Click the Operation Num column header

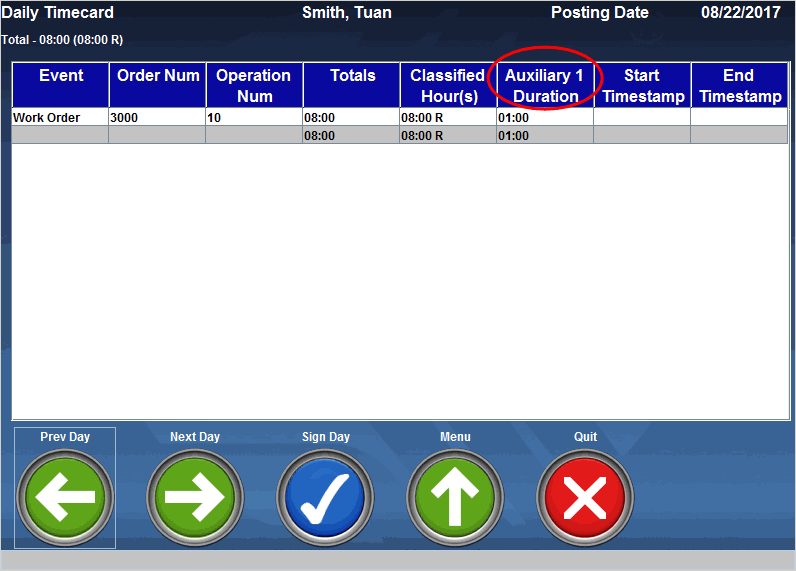254,85
